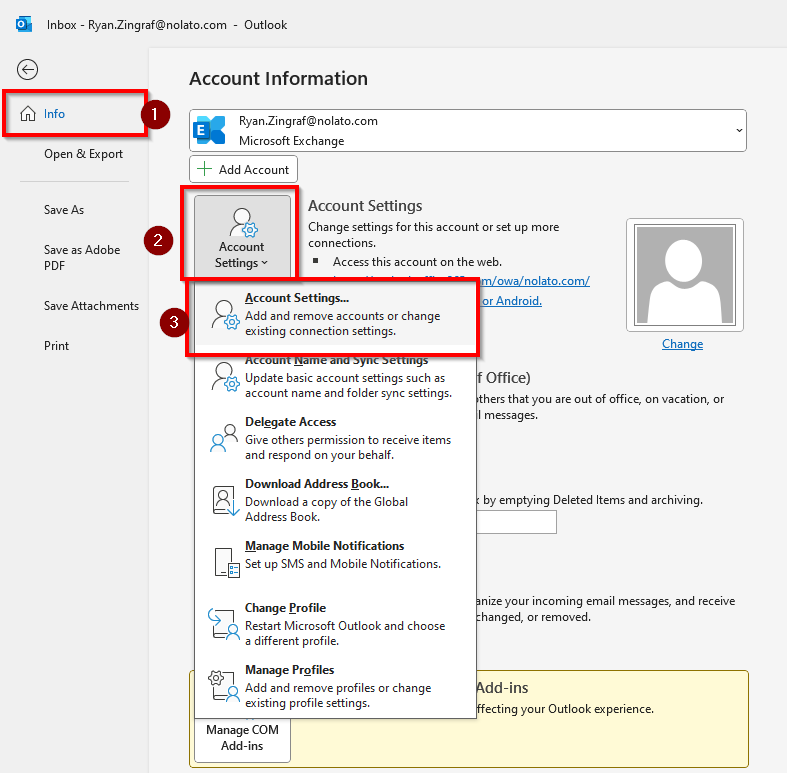
Task: Click the Change link under the photo
Action: pyautogui.click(x=682, y=344)
